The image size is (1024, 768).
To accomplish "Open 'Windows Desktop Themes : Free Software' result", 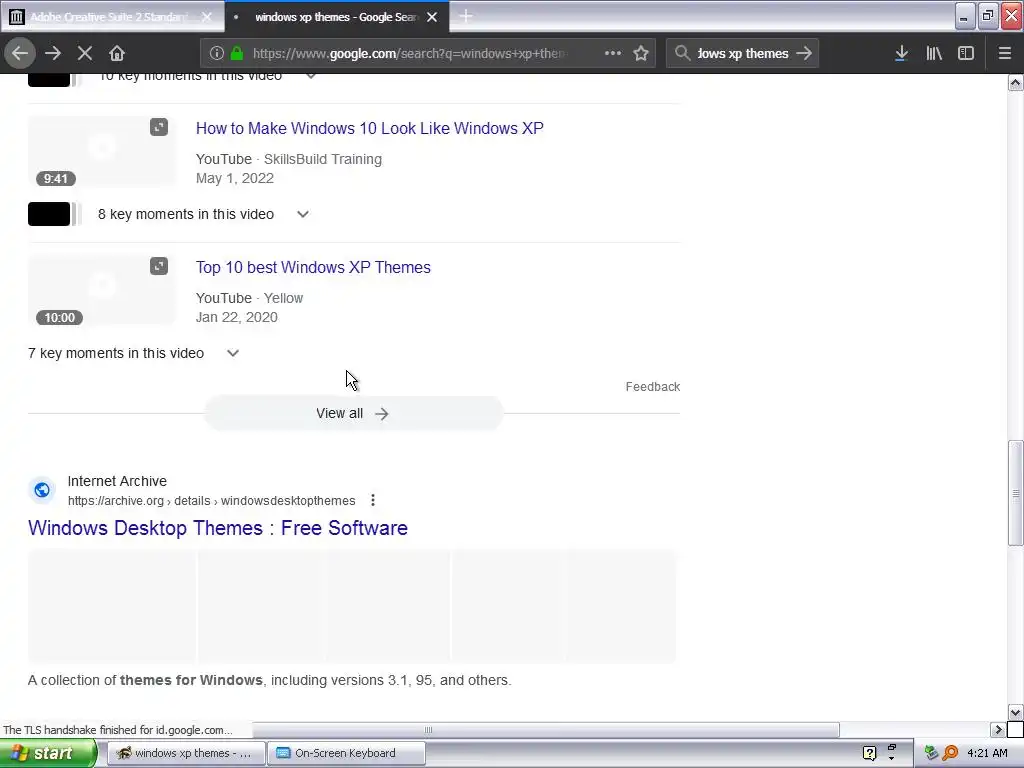I will click(x=218, y=528).
